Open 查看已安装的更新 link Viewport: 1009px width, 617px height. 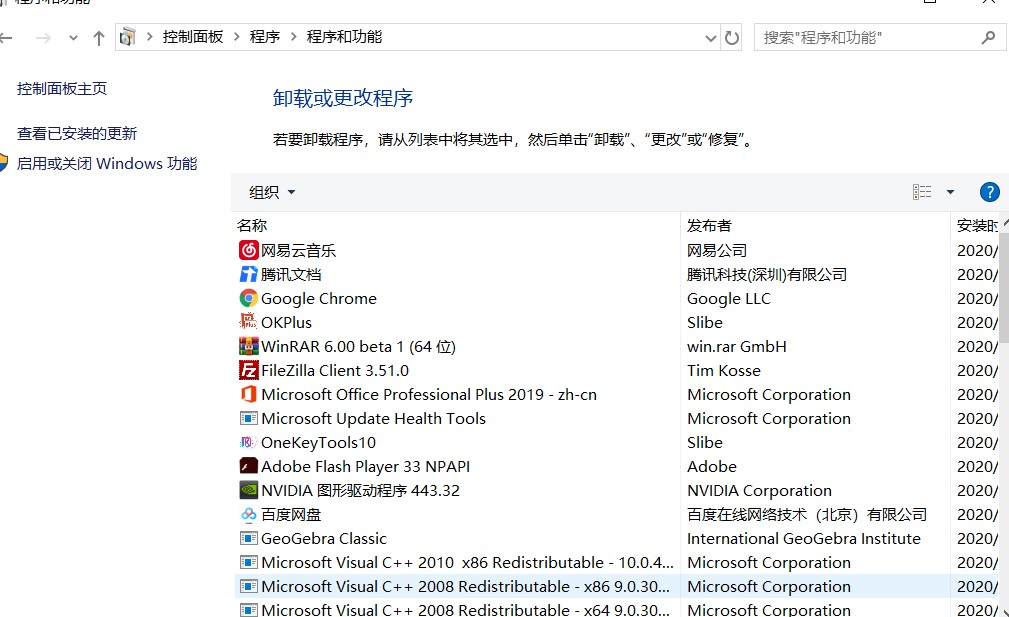point(77,133)
